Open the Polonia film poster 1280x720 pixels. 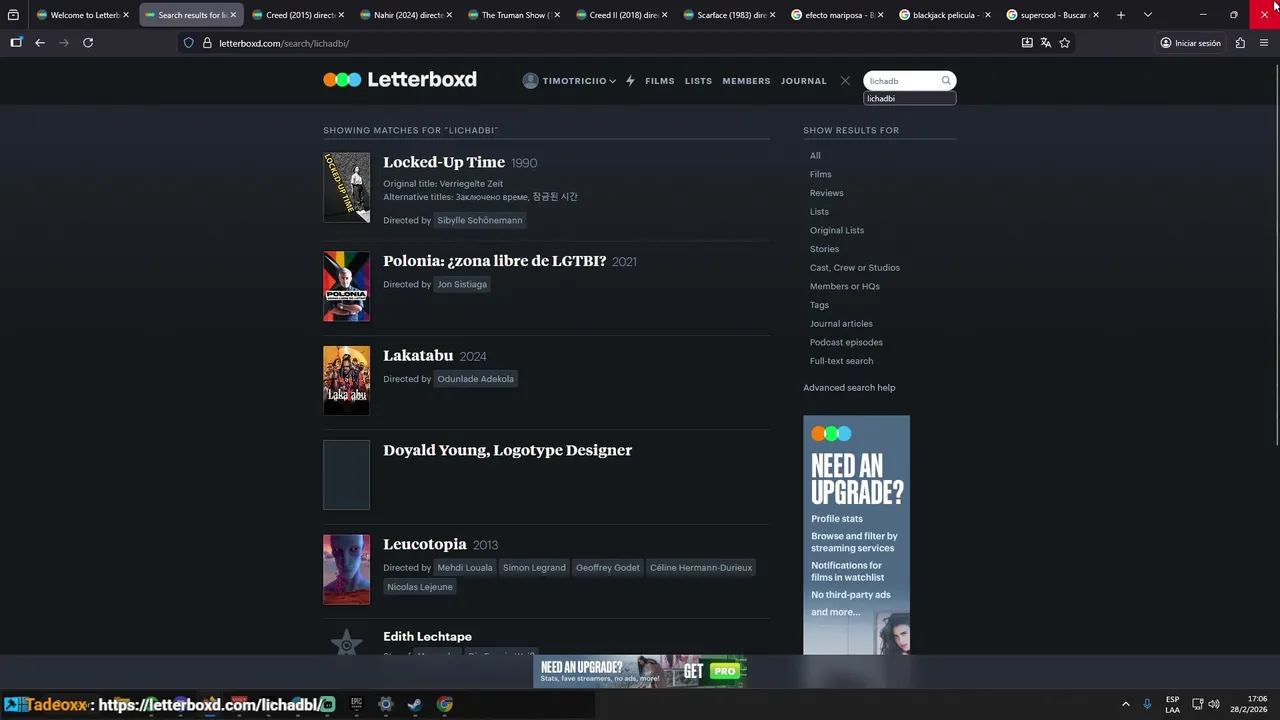[x=346, y=286]
